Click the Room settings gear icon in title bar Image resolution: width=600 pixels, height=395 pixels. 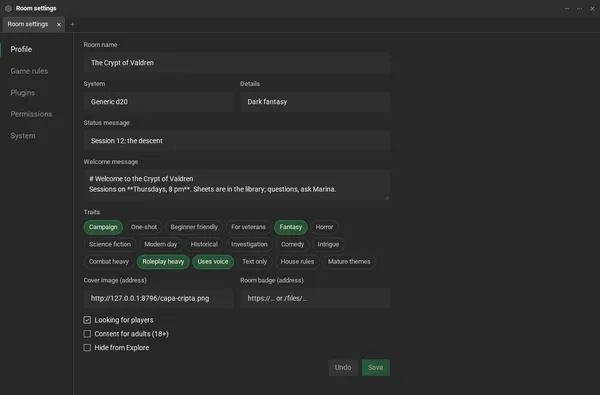point(8,8)
